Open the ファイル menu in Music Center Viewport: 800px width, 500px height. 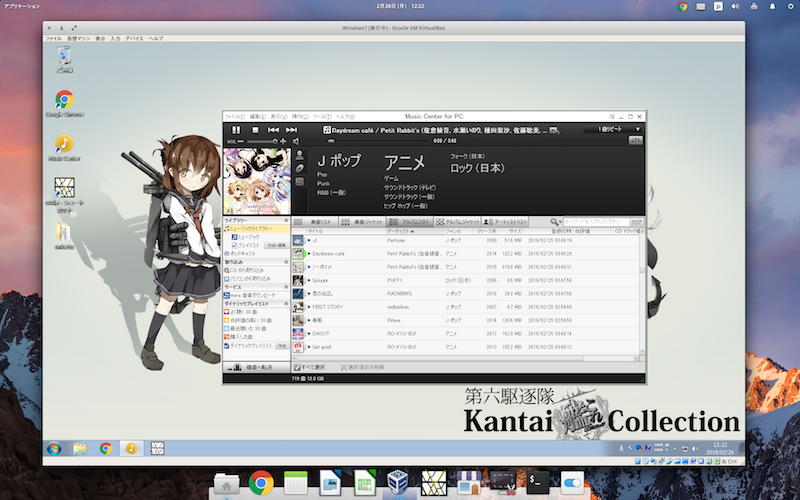point(235,117)
